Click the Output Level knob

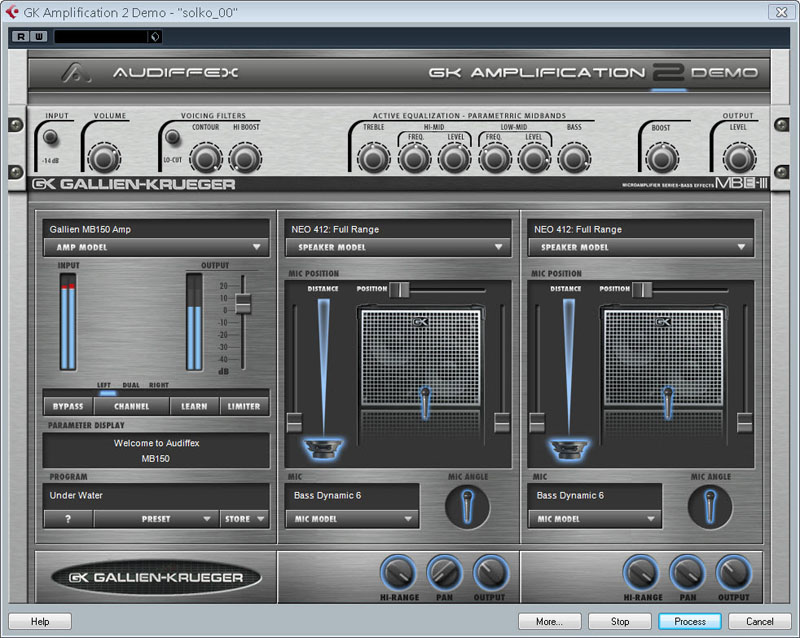coord(739,159)
